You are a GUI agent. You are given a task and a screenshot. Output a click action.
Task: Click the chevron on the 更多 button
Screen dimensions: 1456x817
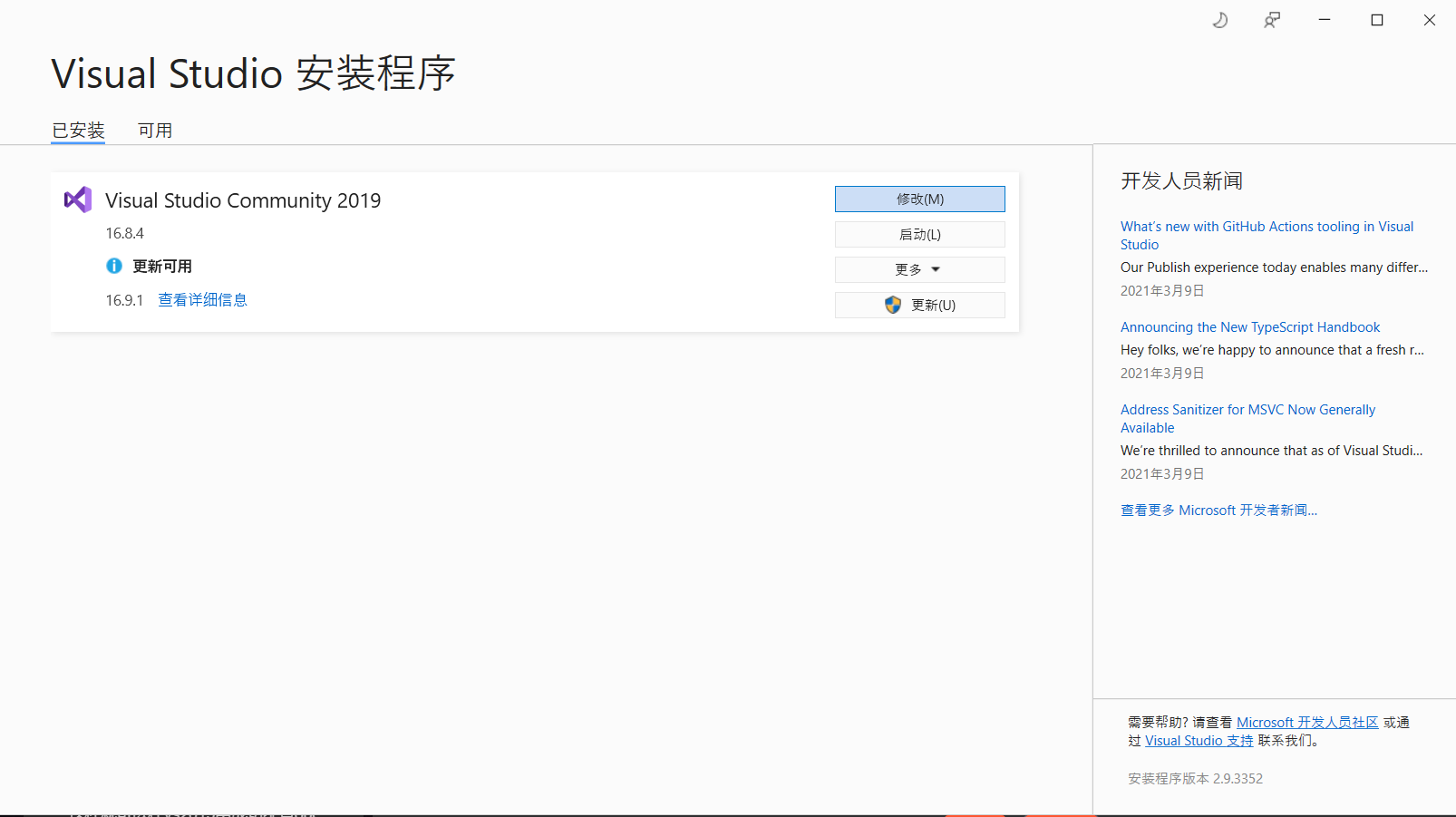[937, 268]
